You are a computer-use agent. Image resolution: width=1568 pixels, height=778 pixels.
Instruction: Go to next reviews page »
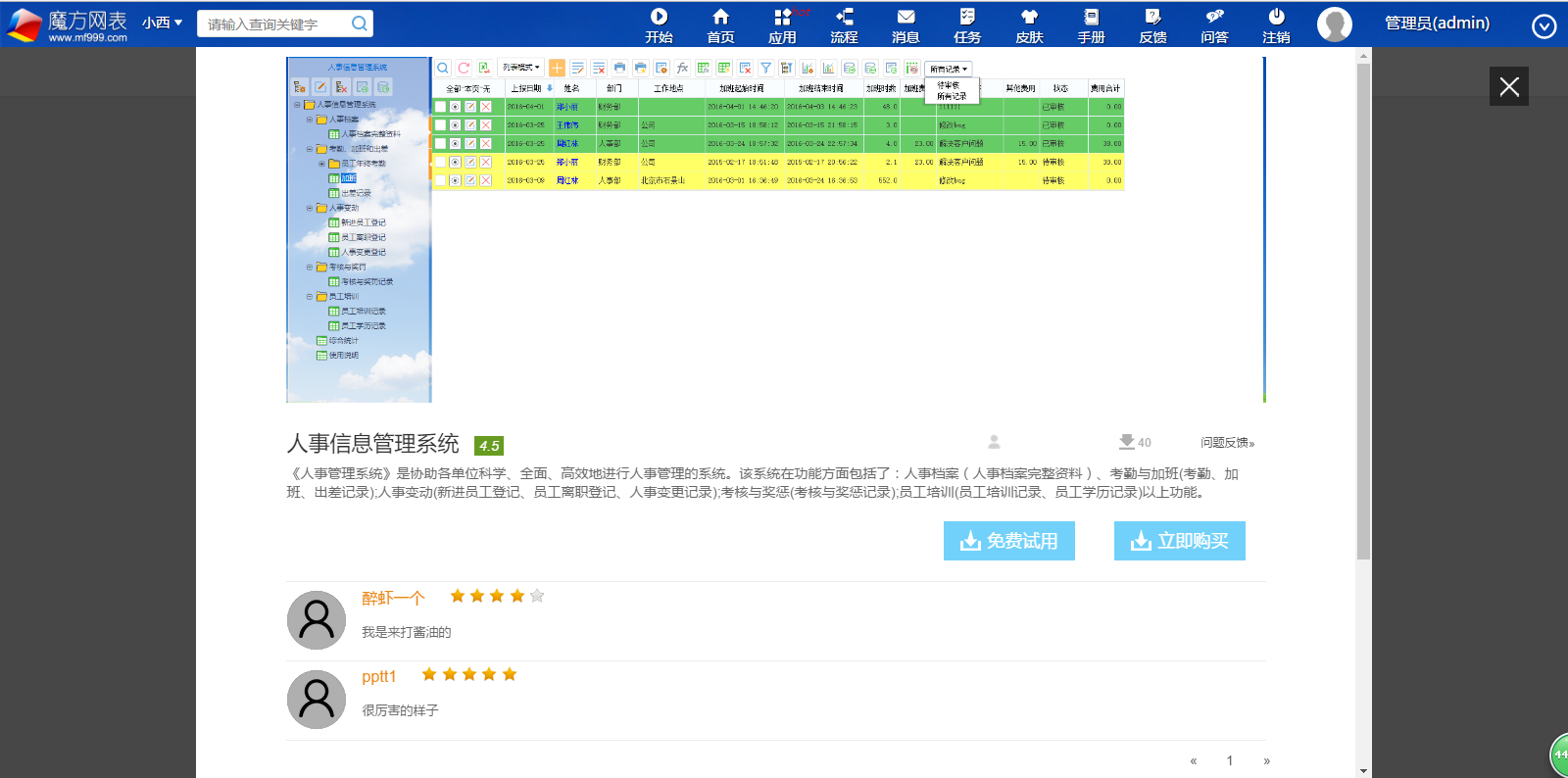click(1266, 760)
